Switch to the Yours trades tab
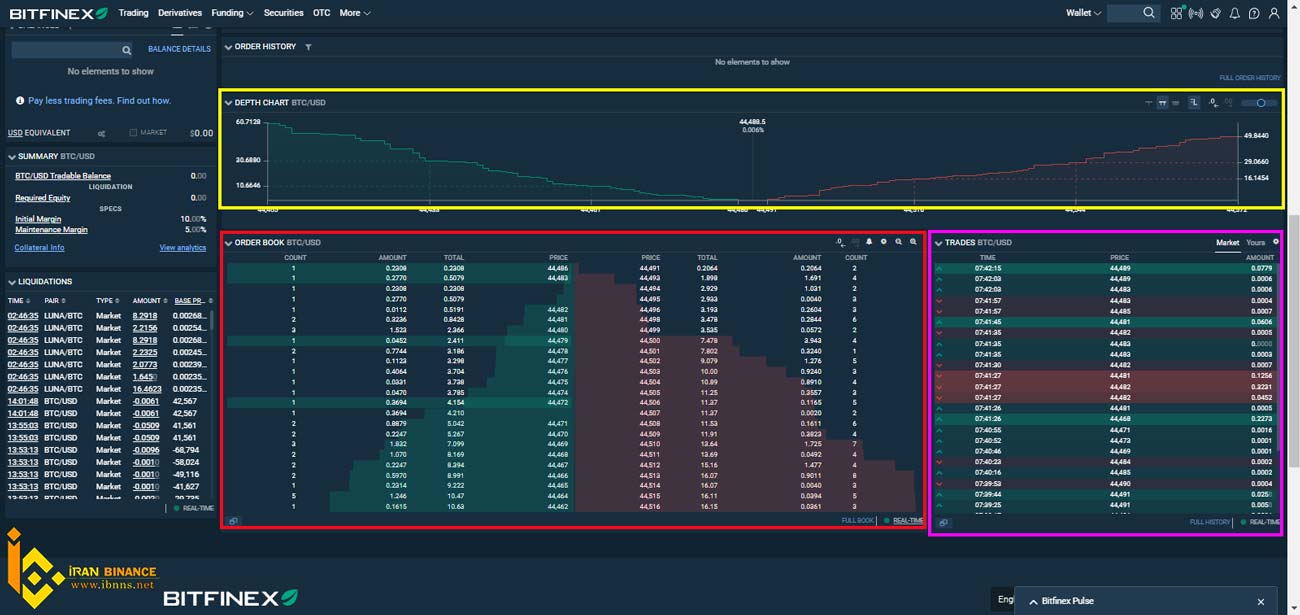1300x615 pixels. coord(1256,243)
